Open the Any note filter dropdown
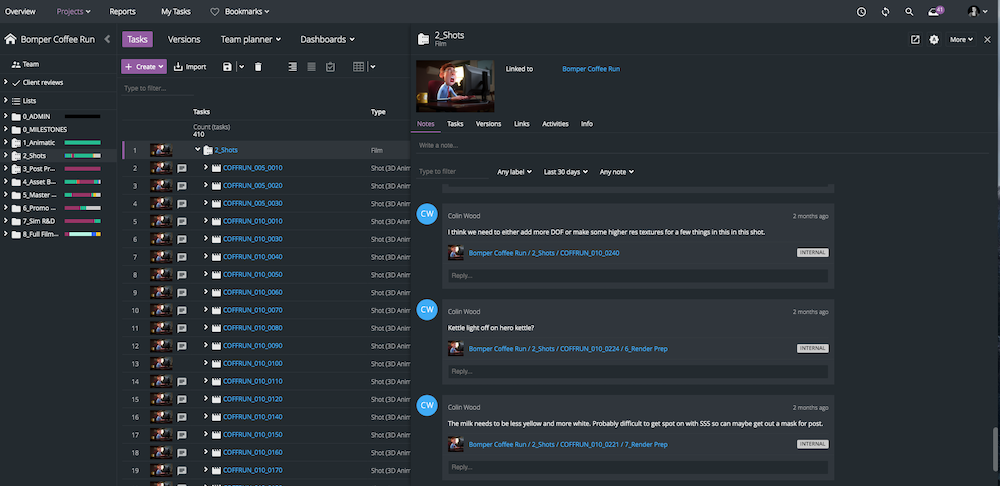Viewport: 1000px width, 486px height. [x=617, y=172]
